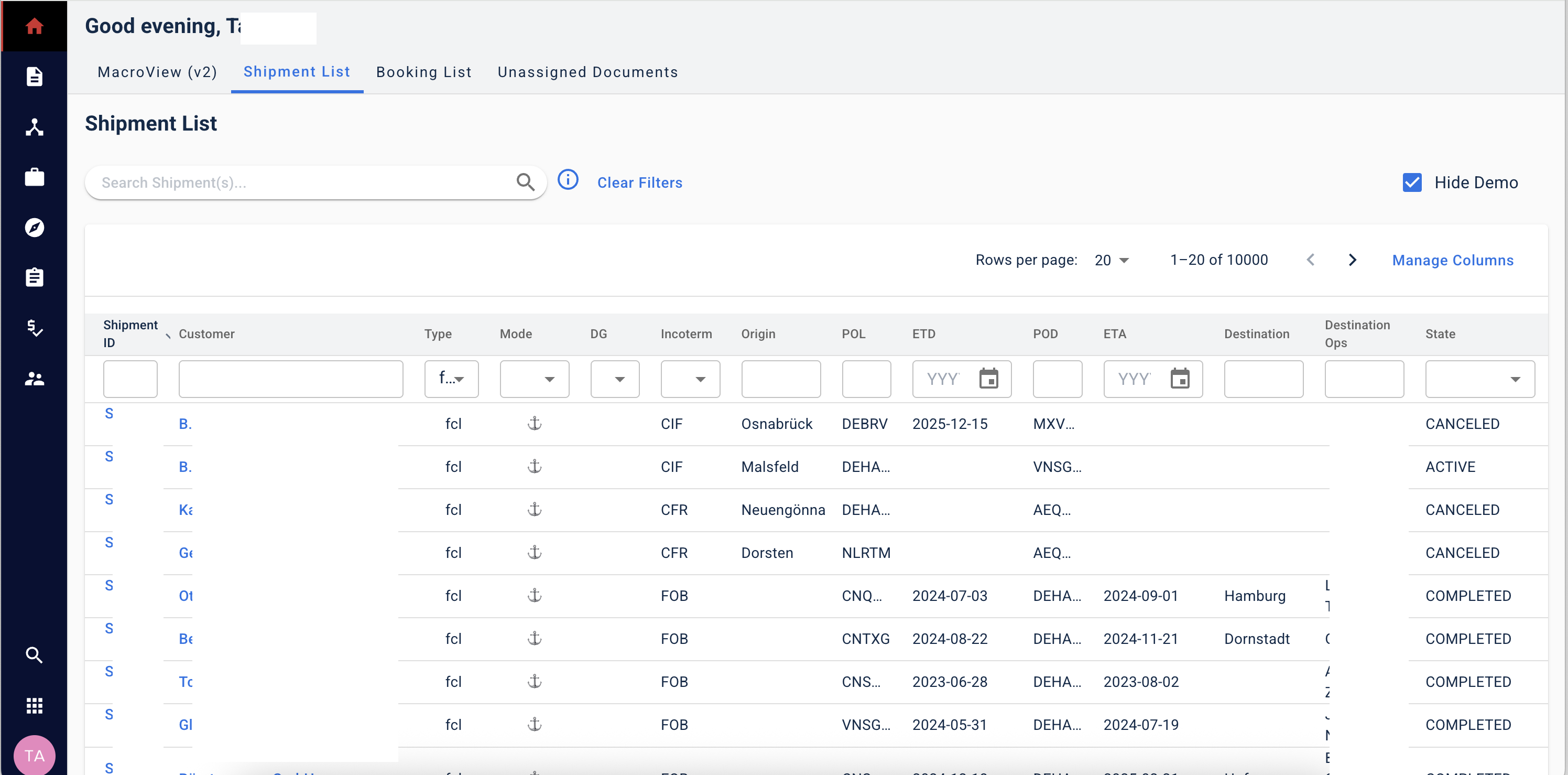Expand the Rows per page dropdown
The image size is (1568, 775).
[x=1112, y=261]
